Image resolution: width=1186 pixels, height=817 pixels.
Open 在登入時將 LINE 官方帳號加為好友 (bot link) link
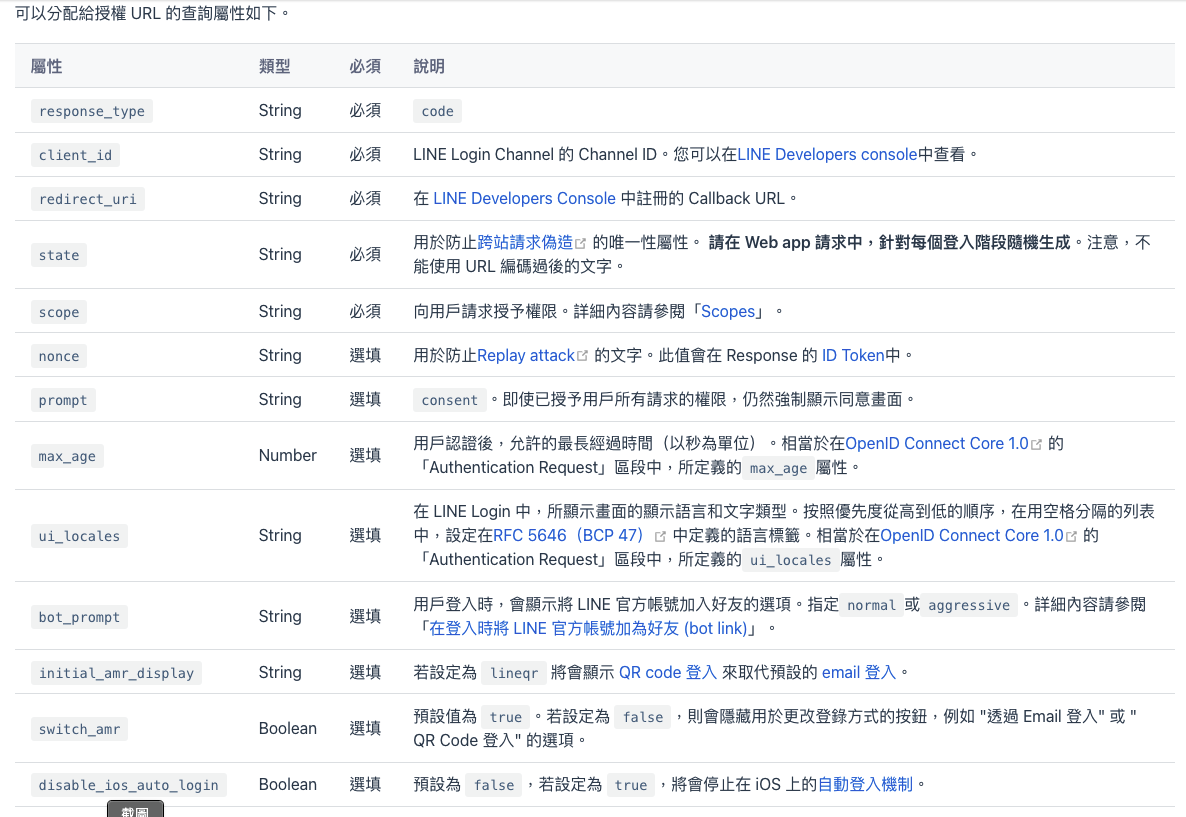click(588, 629)
